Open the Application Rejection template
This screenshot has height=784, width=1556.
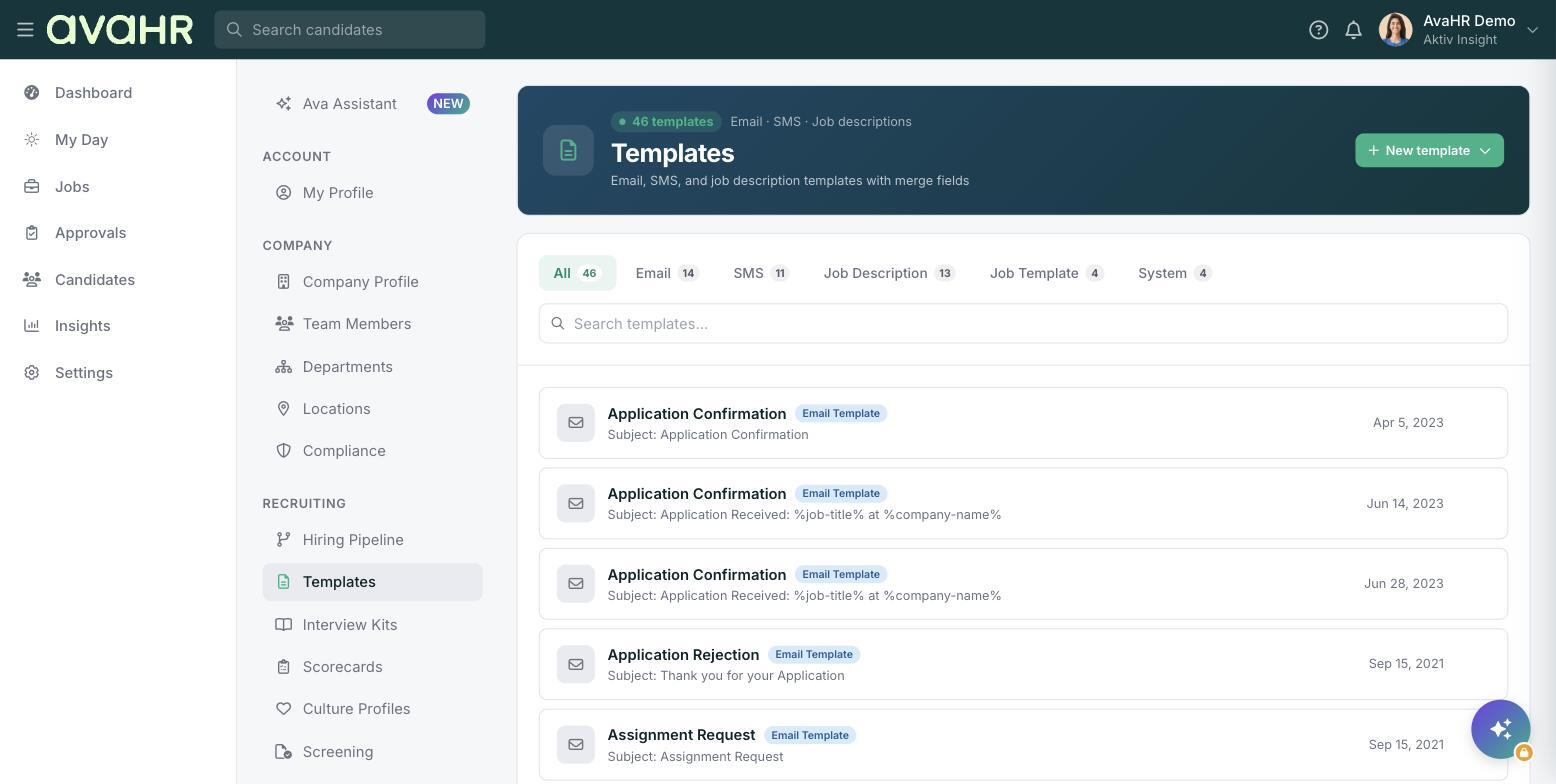coord(1023,664)
